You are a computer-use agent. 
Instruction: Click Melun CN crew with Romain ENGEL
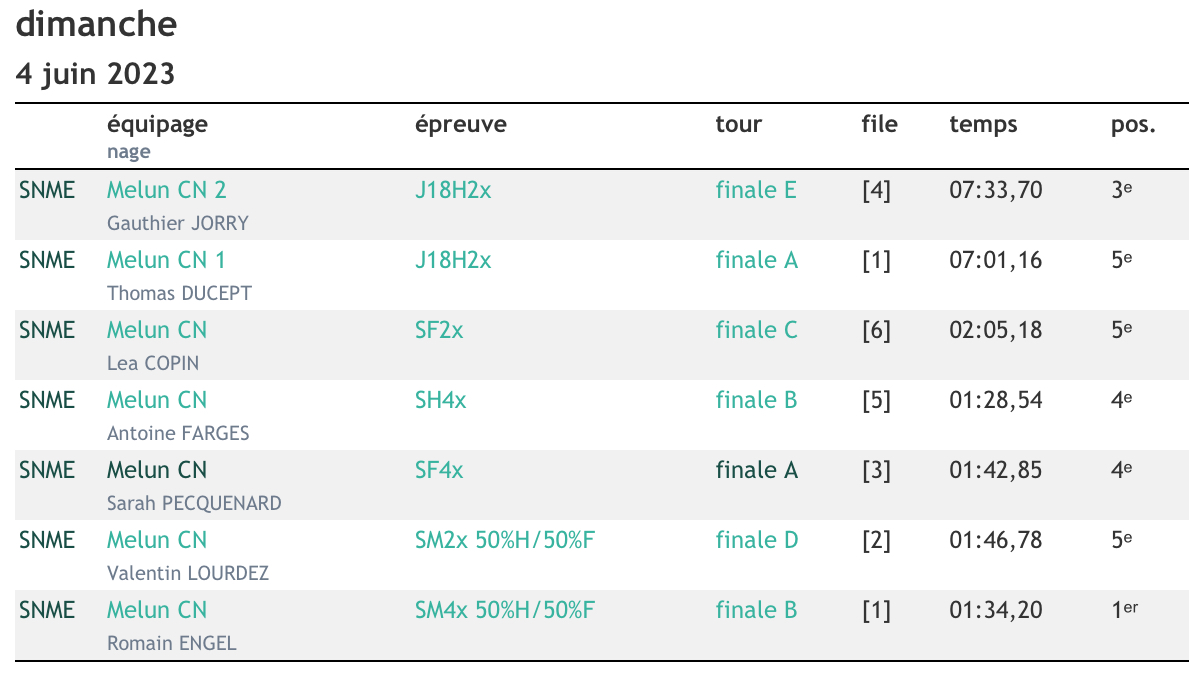click(x=157, y=610)
